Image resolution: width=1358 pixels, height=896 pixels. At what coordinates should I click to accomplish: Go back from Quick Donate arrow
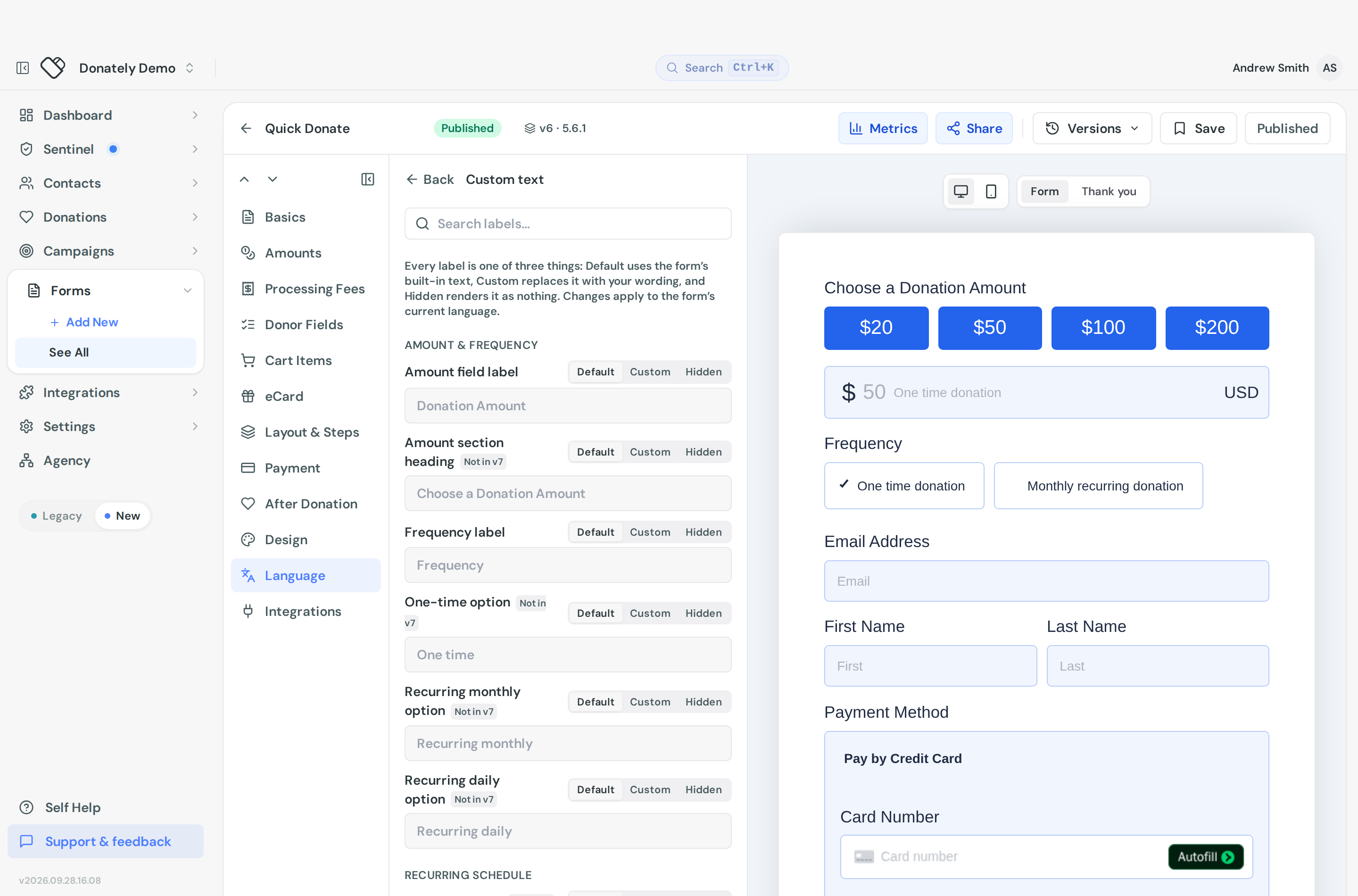[246, 129]
